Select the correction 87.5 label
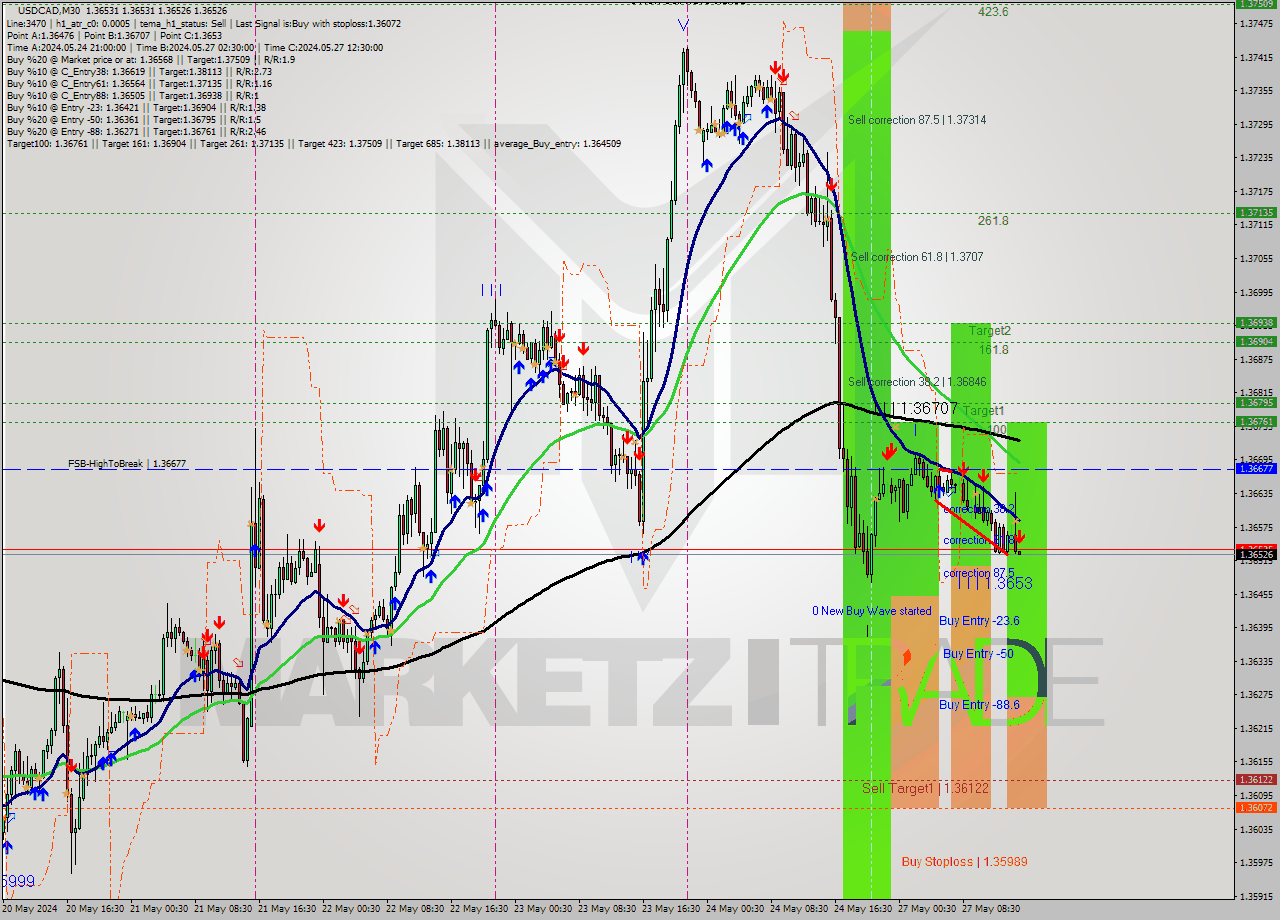Screen dimensions: 1280x920 tap(979, 574)
